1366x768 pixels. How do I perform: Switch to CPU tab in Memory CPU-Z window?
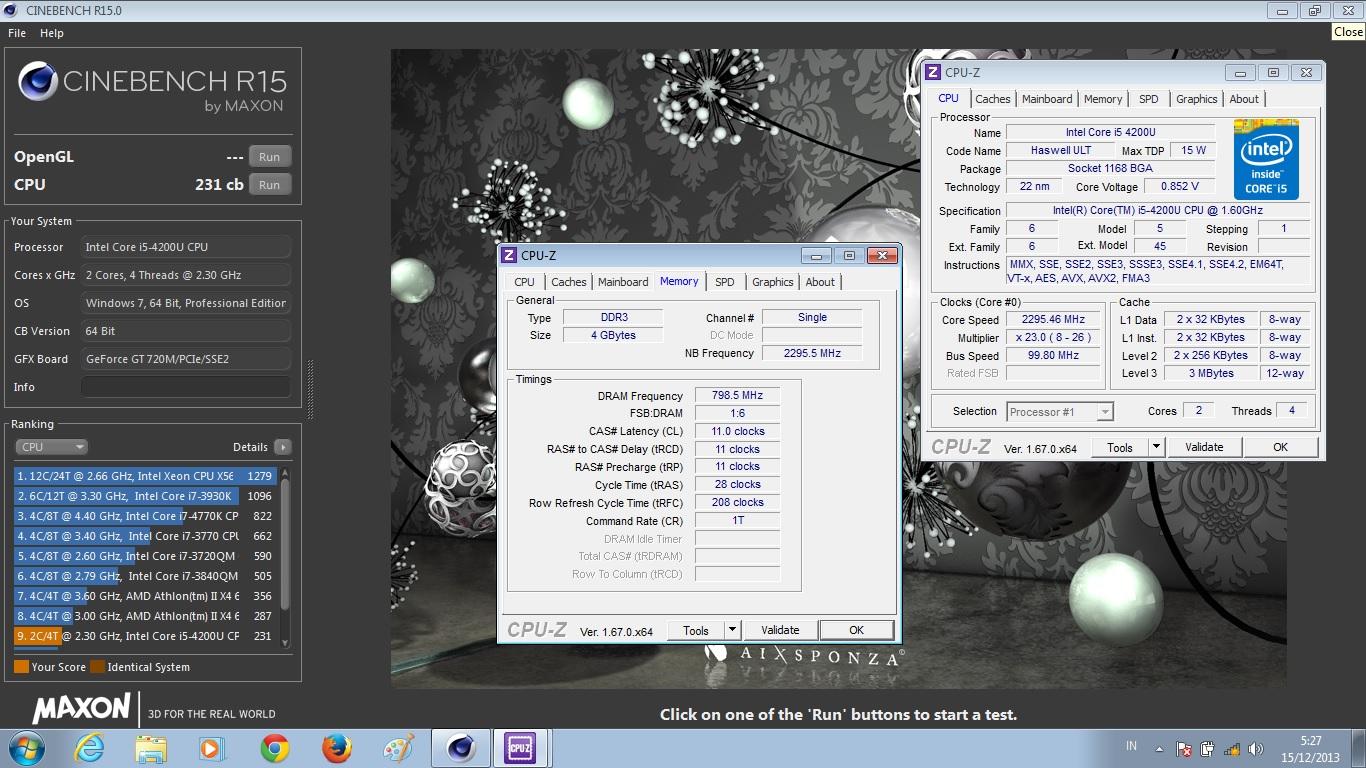(524, 282)
